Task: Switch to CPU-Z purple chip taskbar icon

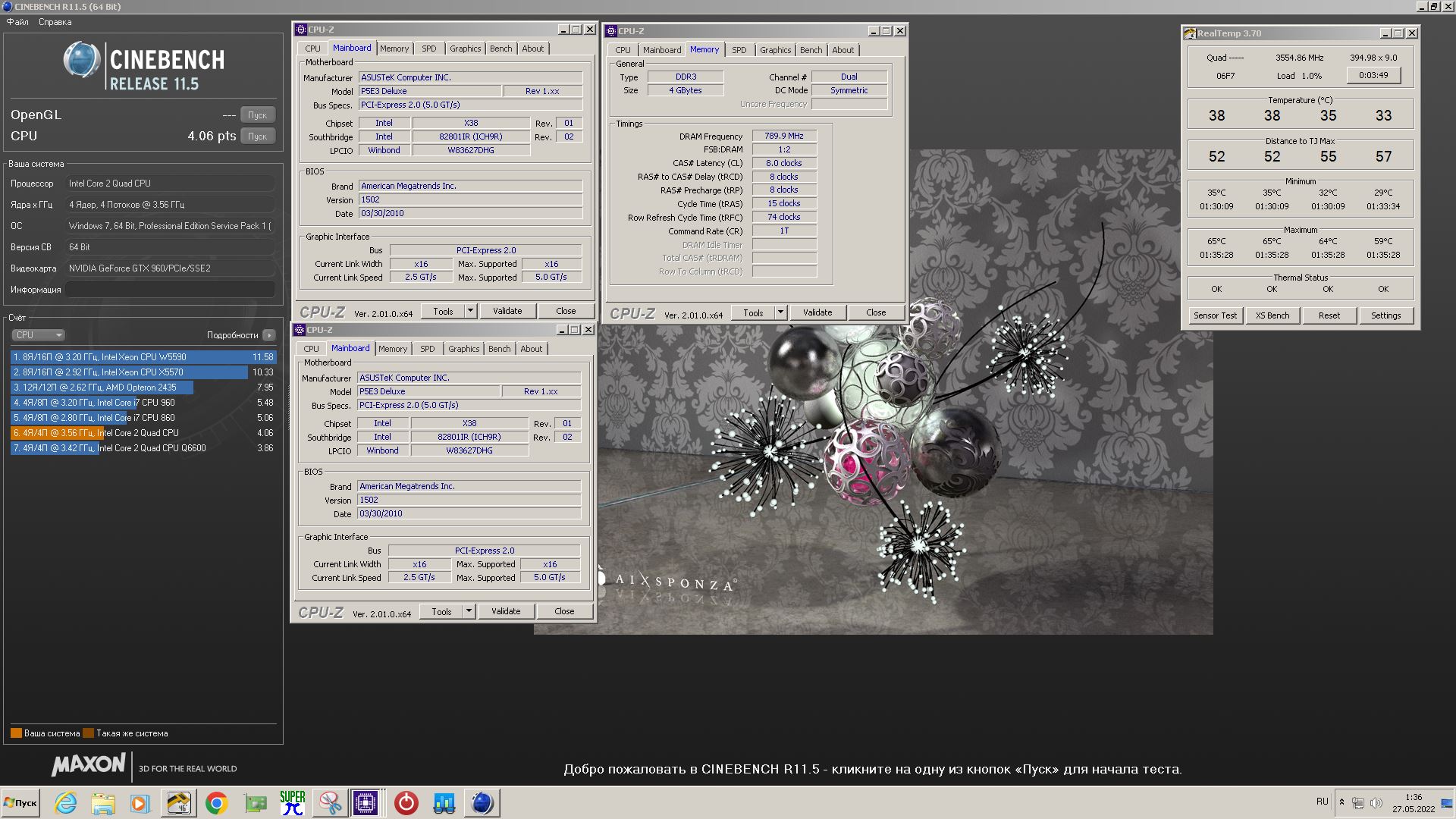Action: (366, 803)
